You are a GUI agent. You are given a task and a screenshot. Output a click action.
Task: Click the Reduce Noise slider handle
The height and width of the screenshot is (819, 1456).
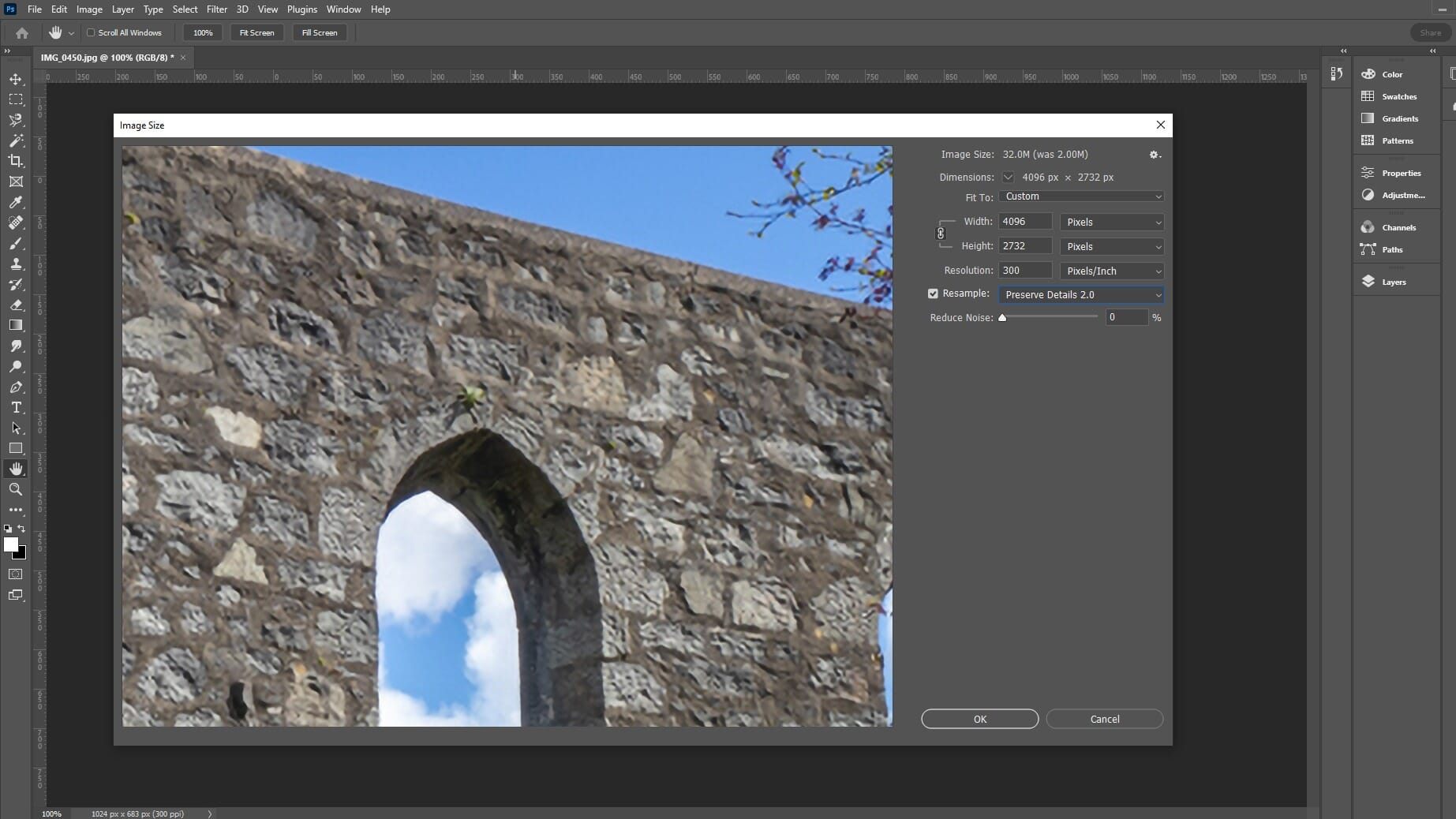coord(1003,317)
